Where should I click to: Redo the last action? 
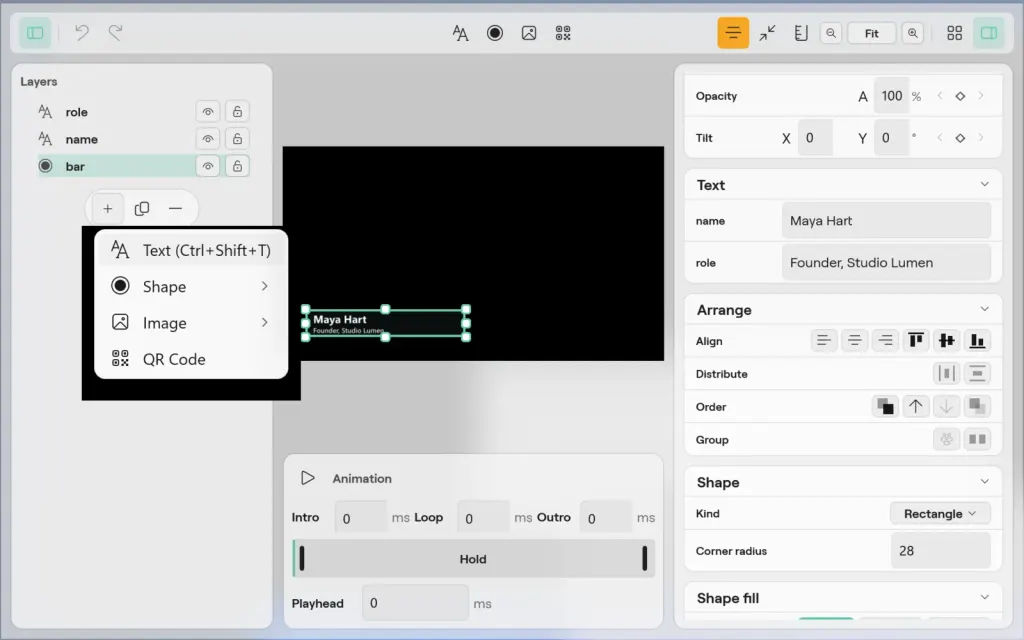coord(116,33)
